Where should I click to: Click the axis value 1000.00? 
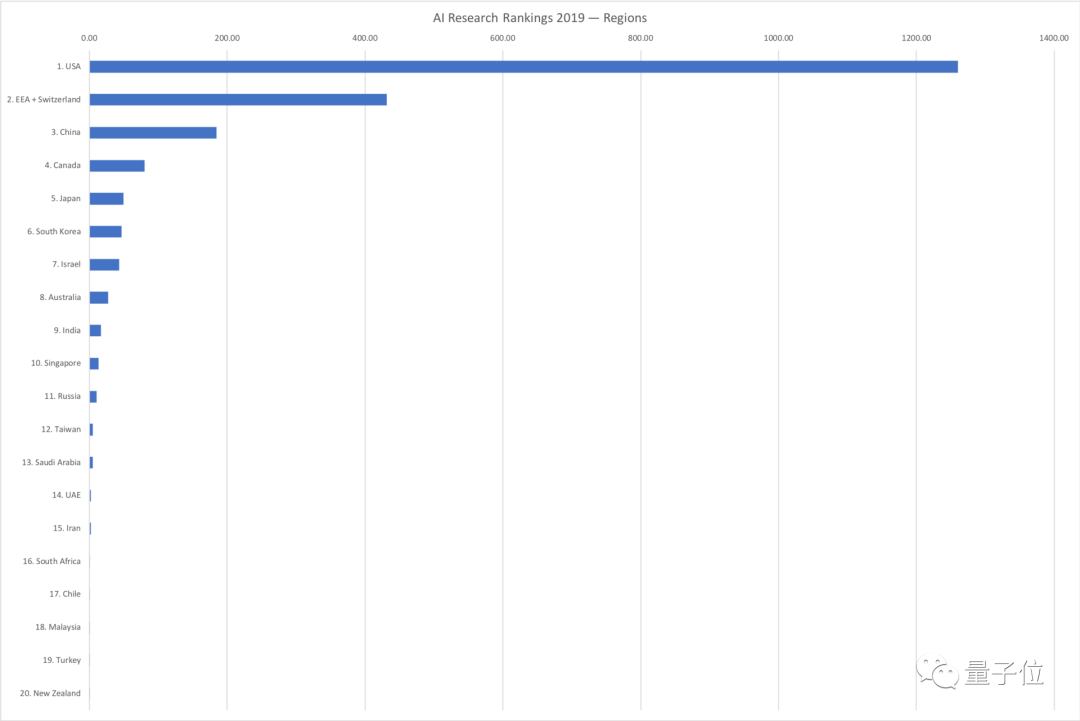[778, 38]
